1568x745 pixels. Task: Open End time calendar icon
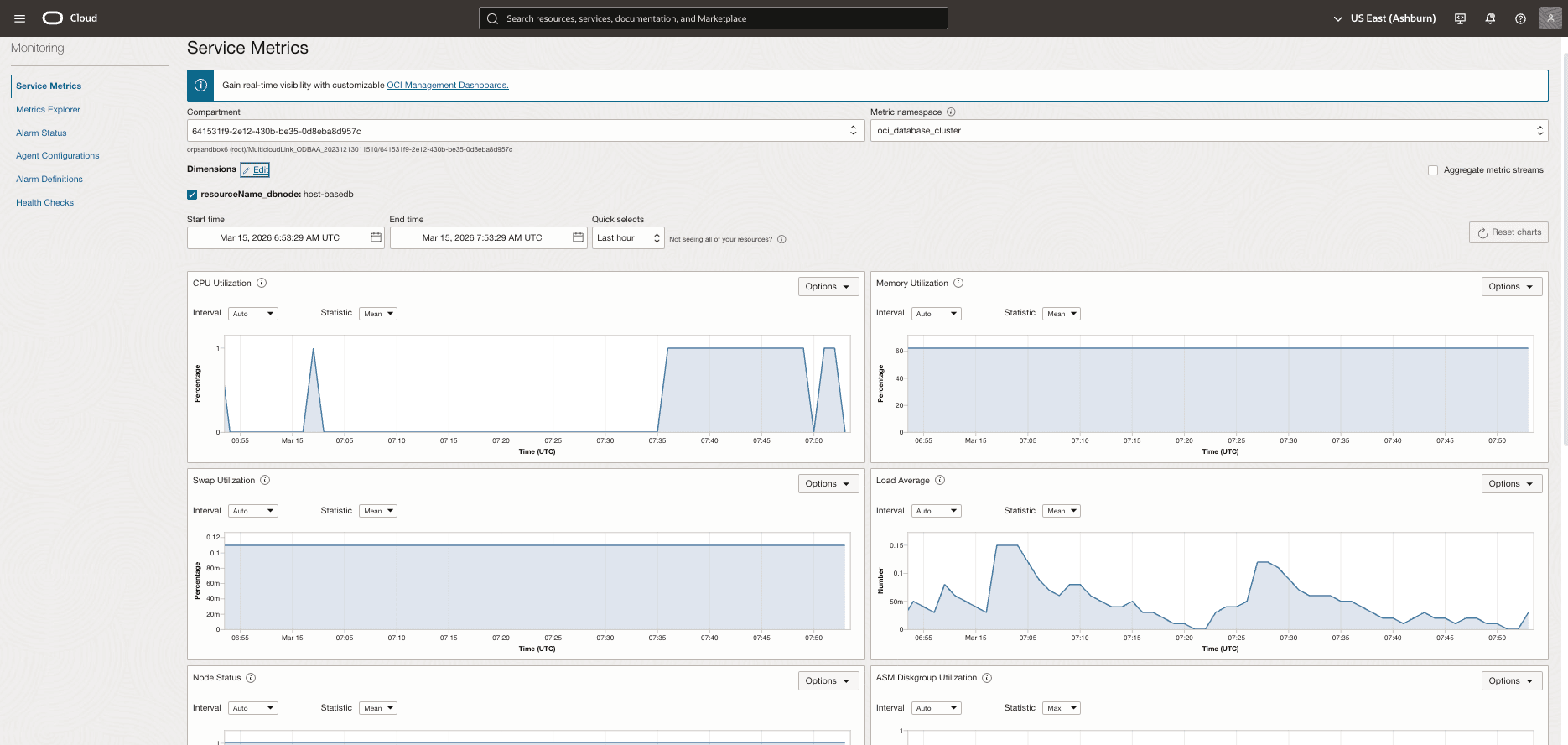pyautogui.click(x=578, y=237)
